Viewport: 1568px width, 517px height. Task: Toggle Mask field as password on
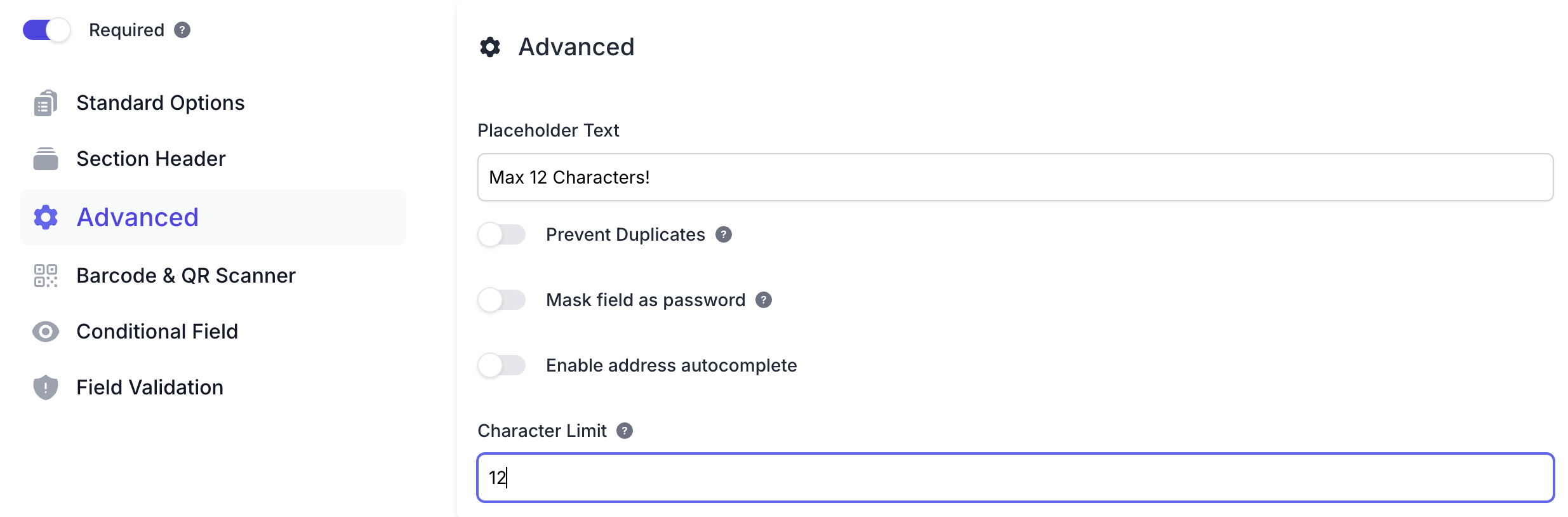[502, 300]
